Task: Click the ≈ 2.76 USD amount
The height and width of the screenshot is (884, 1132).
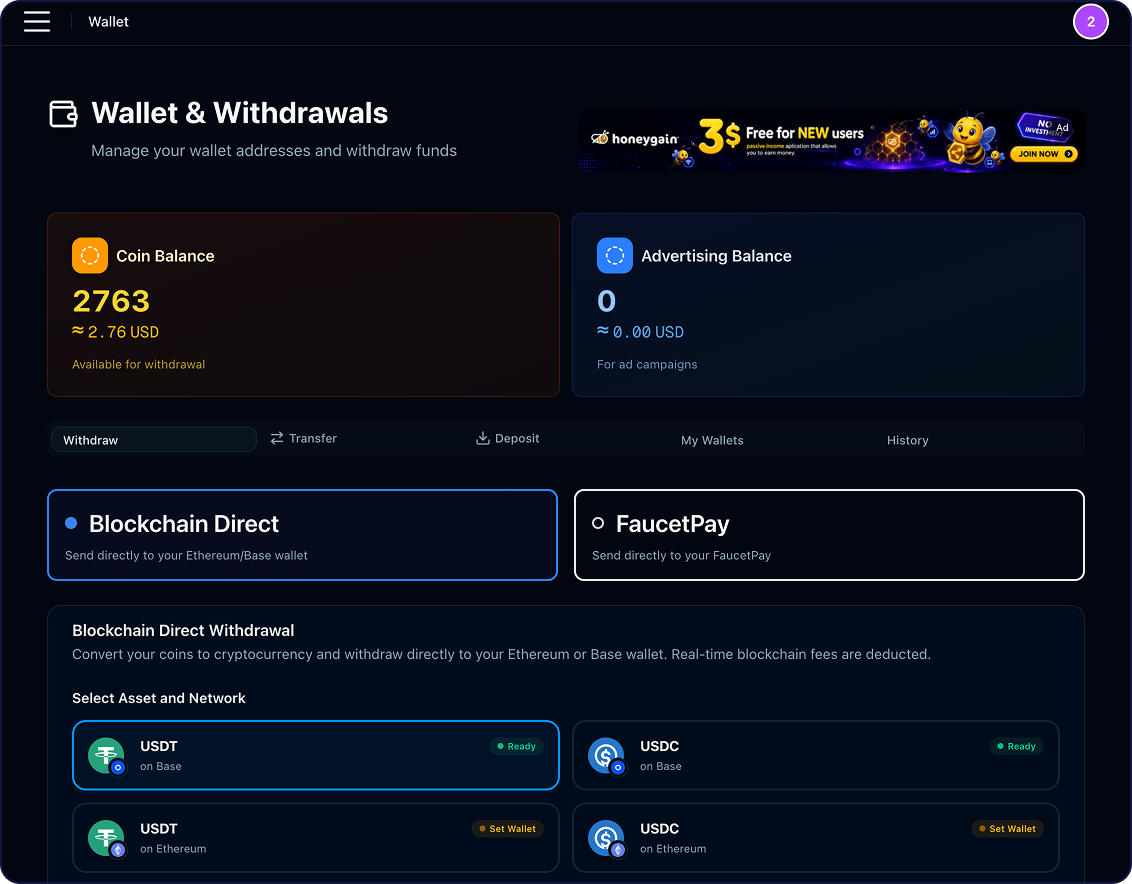Action: tap(116, 332)
